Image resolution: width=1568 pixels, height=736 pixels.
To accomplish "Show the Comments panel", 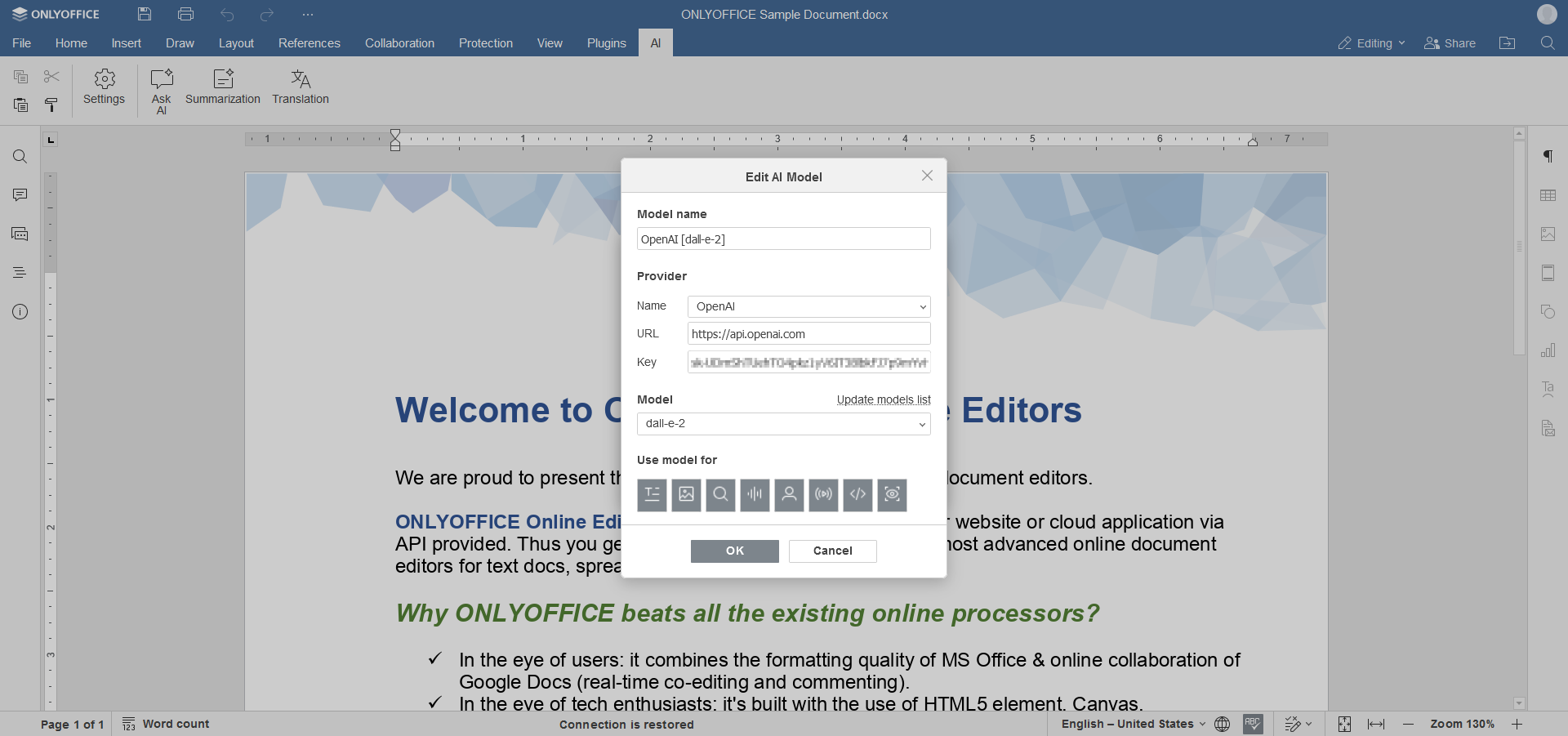I will coord(20,194).
